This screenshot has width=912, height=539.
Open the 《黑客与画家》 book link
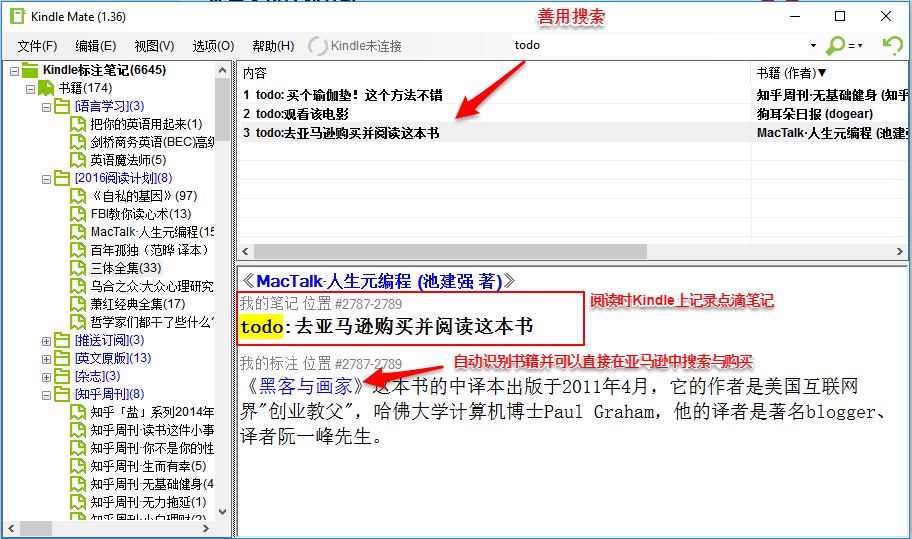coord(305,386)
